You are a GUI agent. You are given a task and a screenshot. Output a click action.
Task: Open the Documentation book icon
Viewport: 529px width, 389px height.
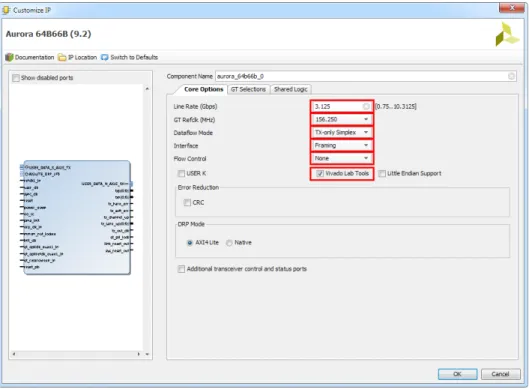point(9,57)
